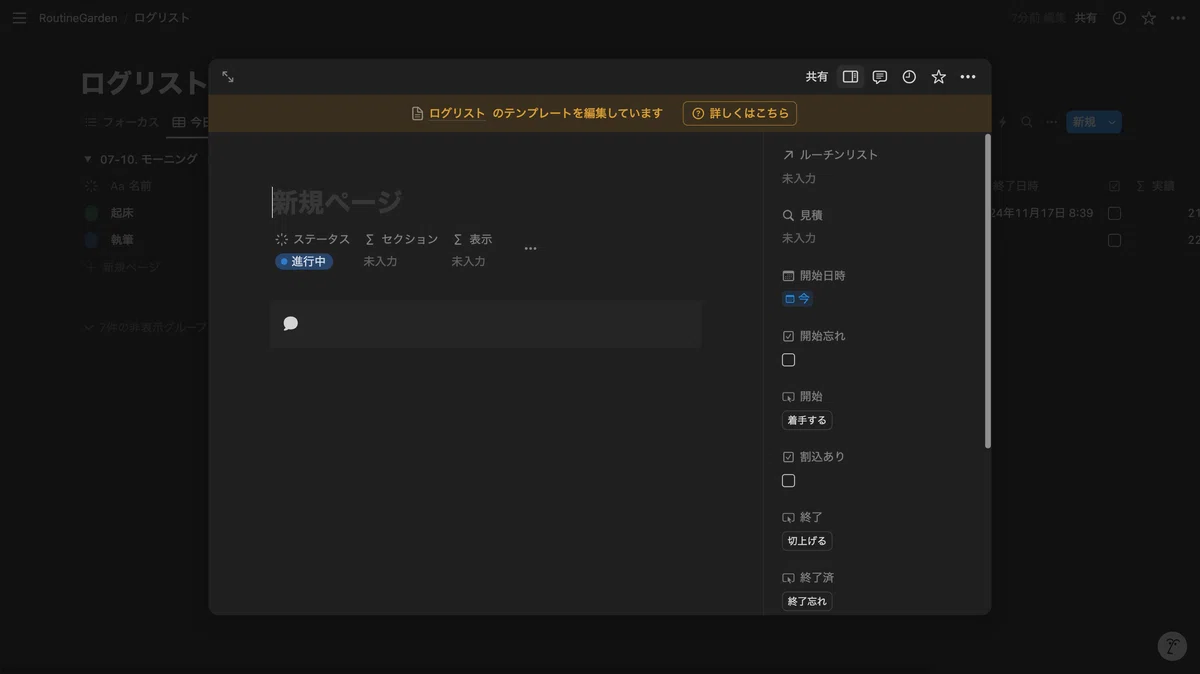The image size is (1200, 674).
Task: Click the 表示 formula property label
Action: point(472,240)
